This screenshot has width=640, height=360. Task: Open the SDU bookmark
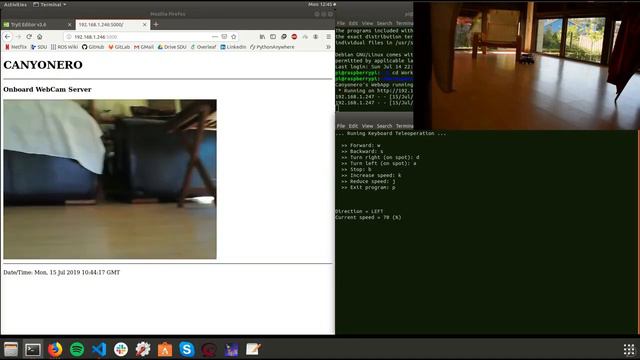39,47
